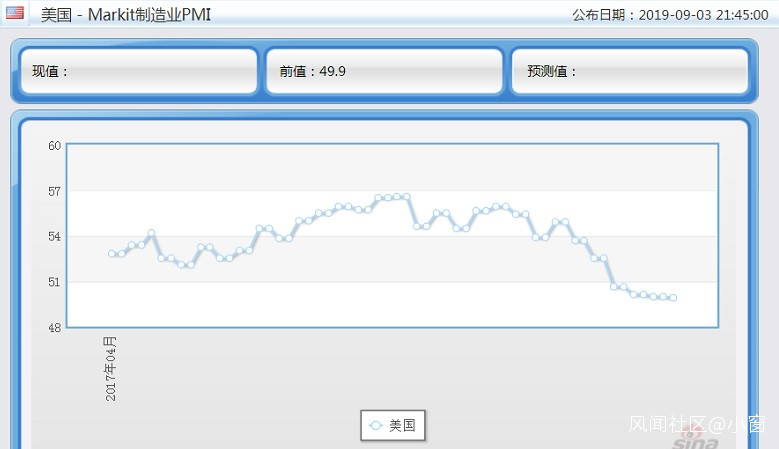Screen dimensions: 779x449
Task: Click the y-axis label 57
Action: click(54, 191)
